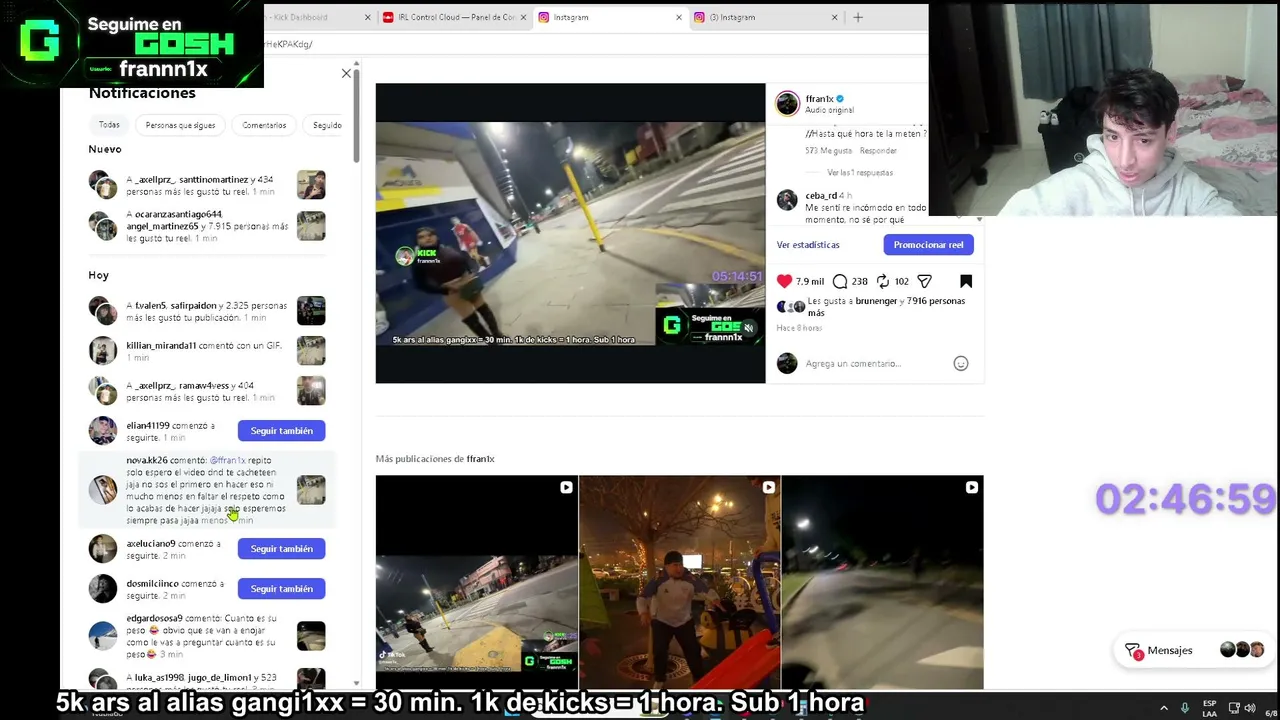Open the middle reel under Más publicaciones
The width and height of the screenshot is (1280, 720).
point(679,582)
